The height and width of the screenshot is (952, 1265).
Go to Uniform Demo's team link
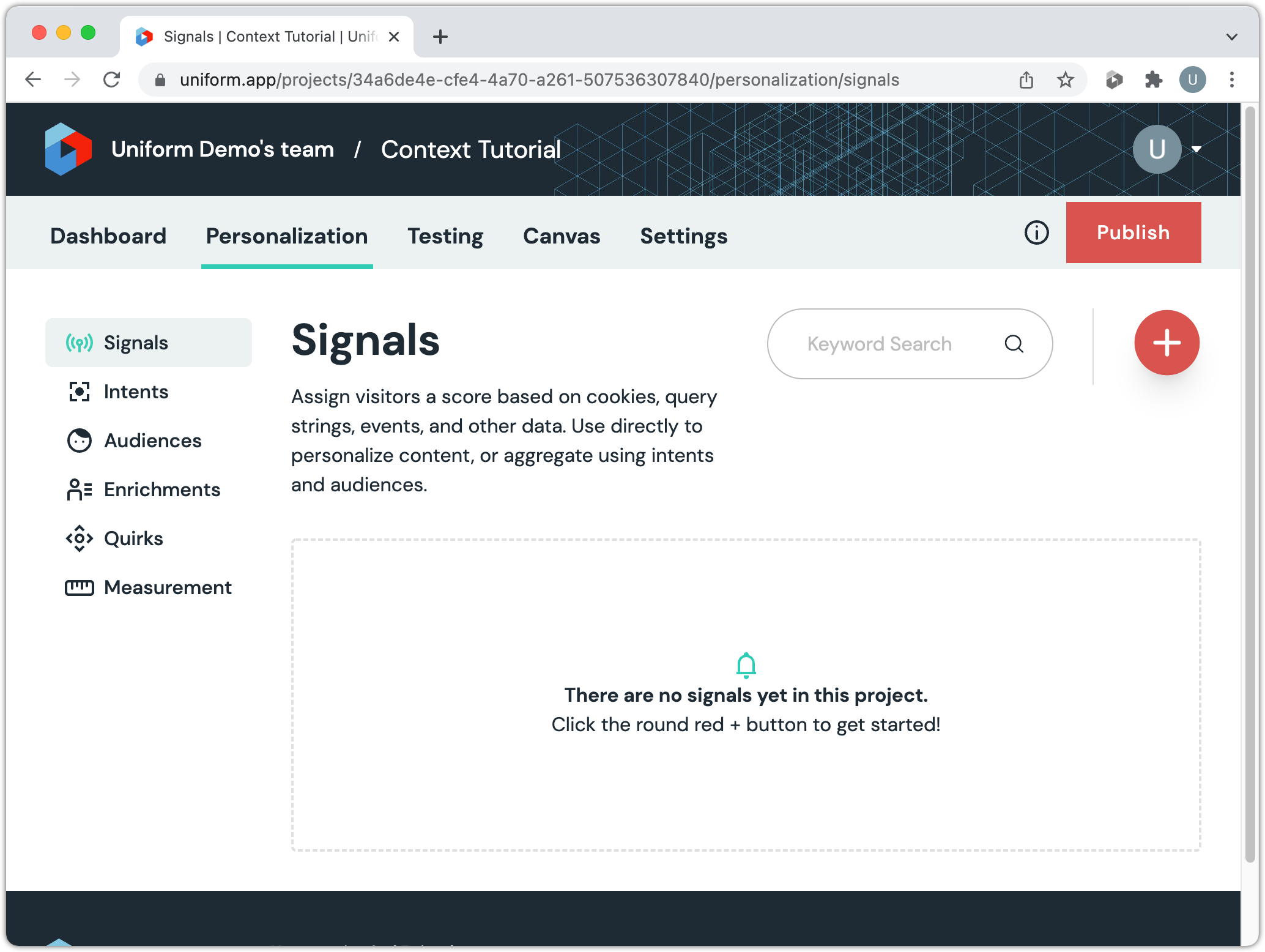(223, 149)
